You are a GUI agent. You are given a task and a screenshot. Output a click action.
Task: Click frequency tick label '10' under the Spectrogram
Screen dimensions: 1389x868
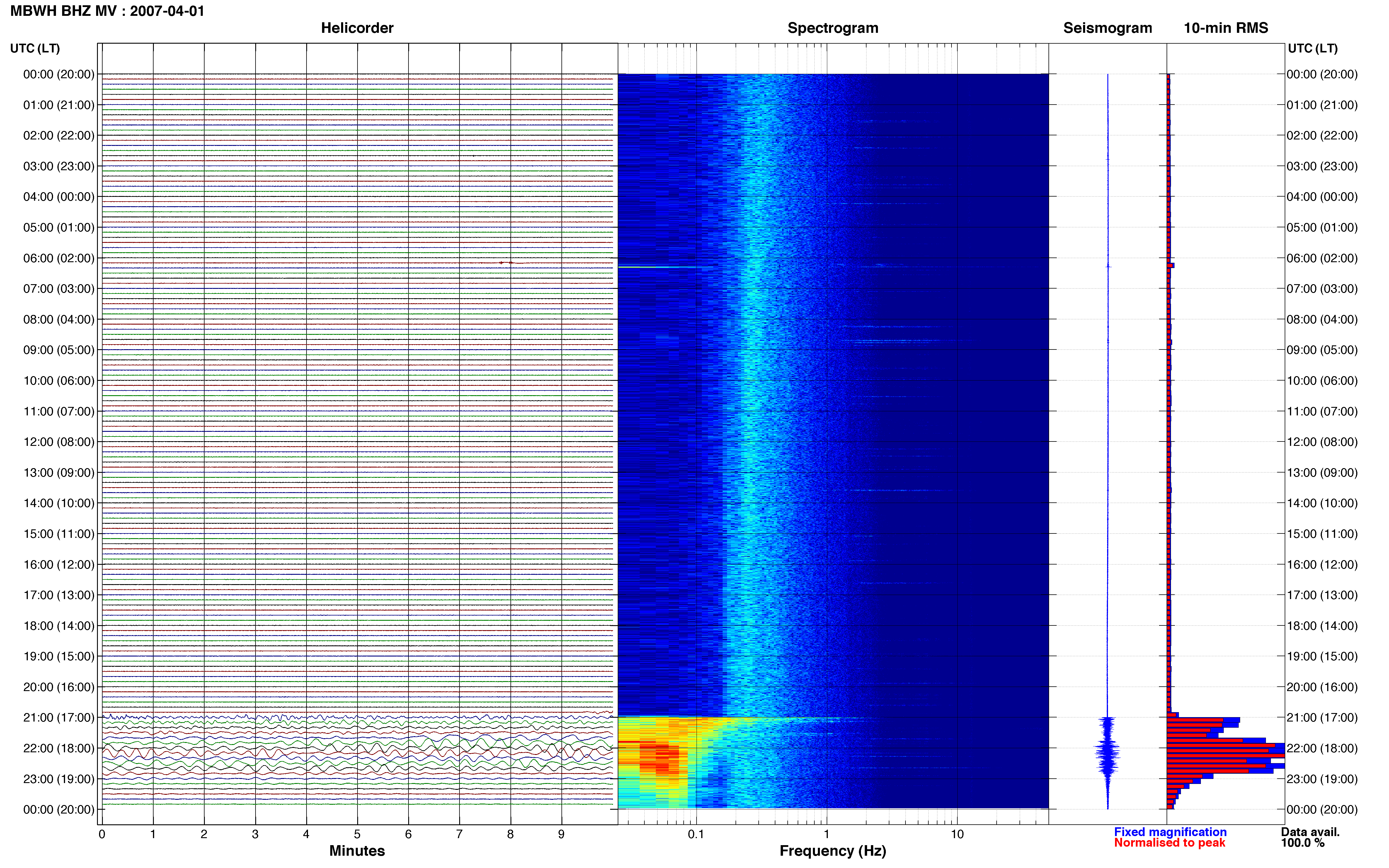(x=957, y=834)
